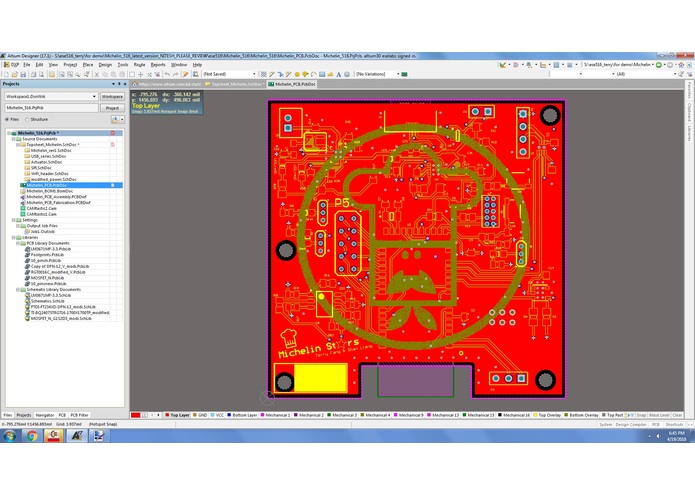
Task: Switch to Topsheet_Michelin.SchDoc document tab
Action: 234,84
